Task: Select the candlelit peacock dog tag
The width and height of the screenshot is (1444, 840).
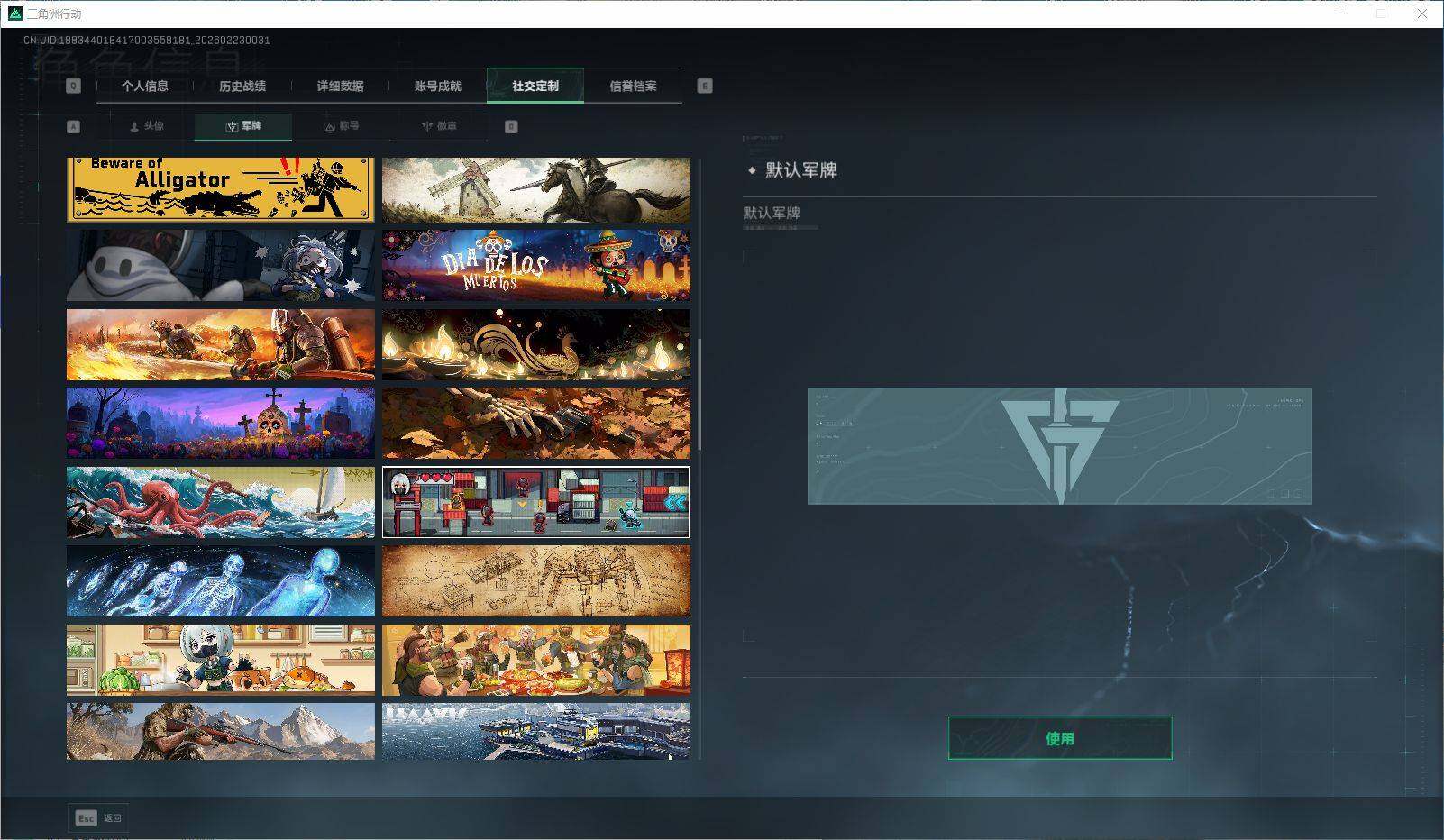Action: click(536, 344)
